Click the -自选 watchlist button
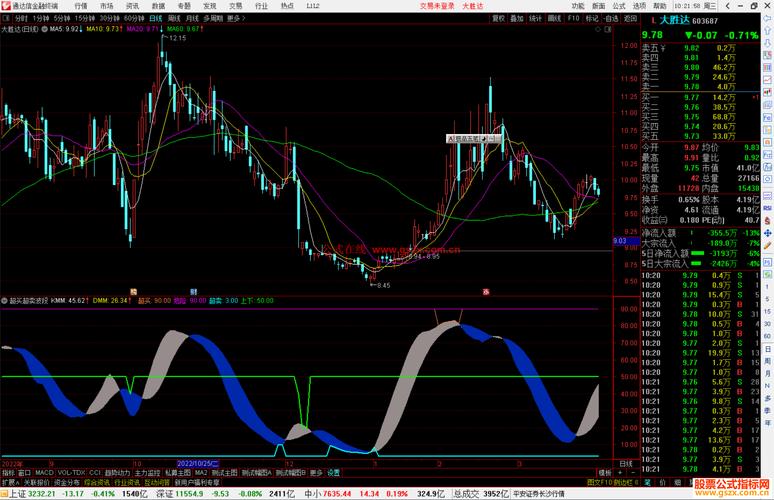 tap(611, 18)
